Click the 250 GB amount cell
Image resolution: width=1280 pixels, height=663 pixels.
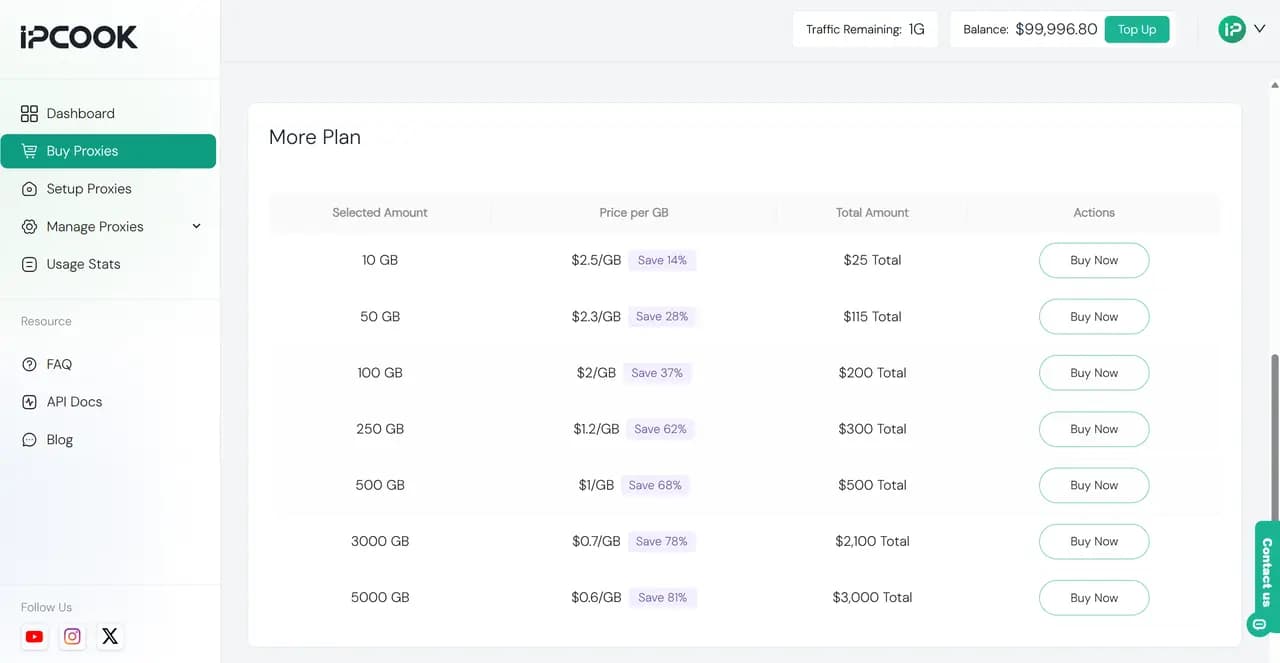[x=380, y=429]
